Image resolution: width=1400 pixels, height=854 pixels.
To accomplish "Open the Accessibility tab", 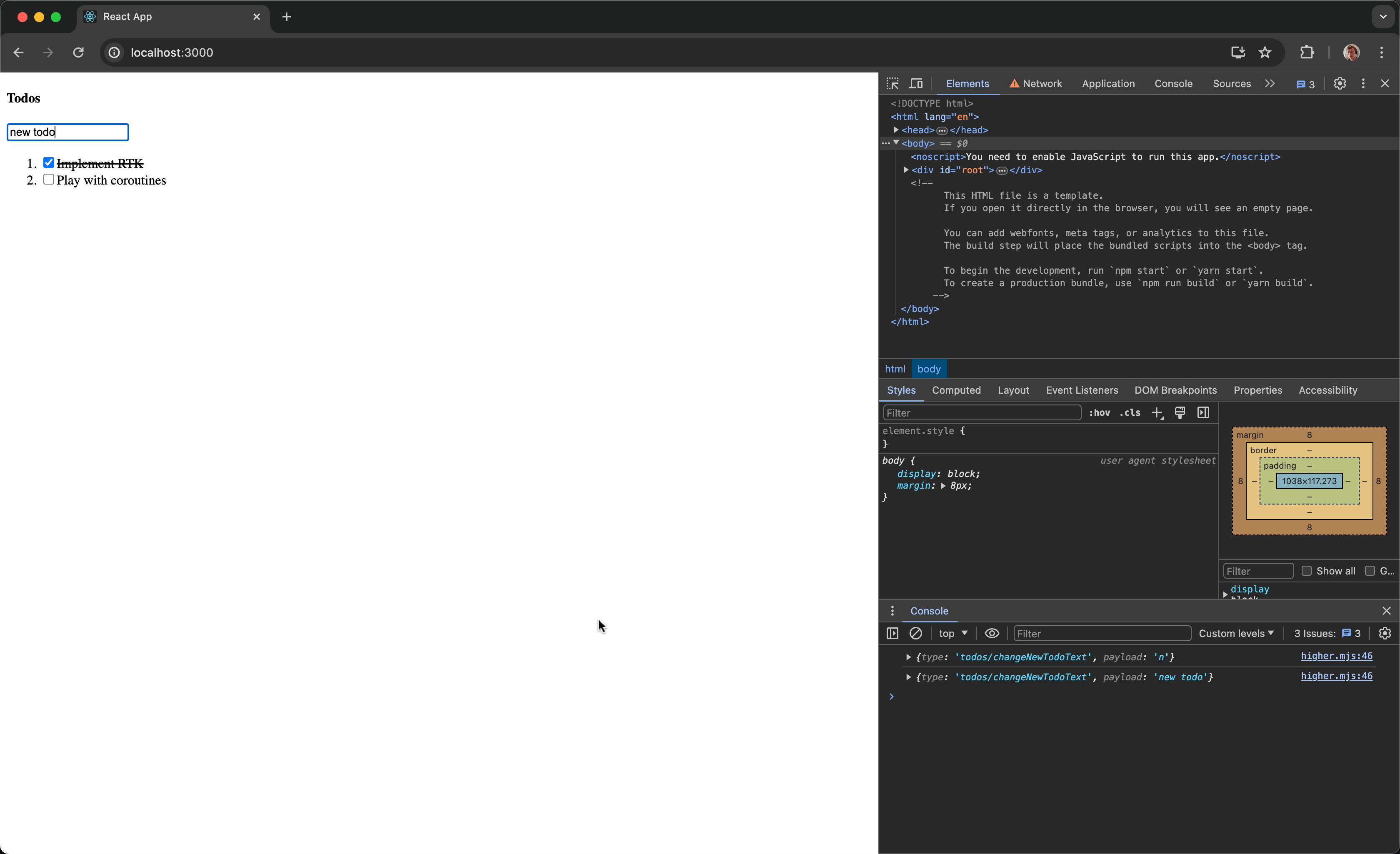I will 1327,390.
